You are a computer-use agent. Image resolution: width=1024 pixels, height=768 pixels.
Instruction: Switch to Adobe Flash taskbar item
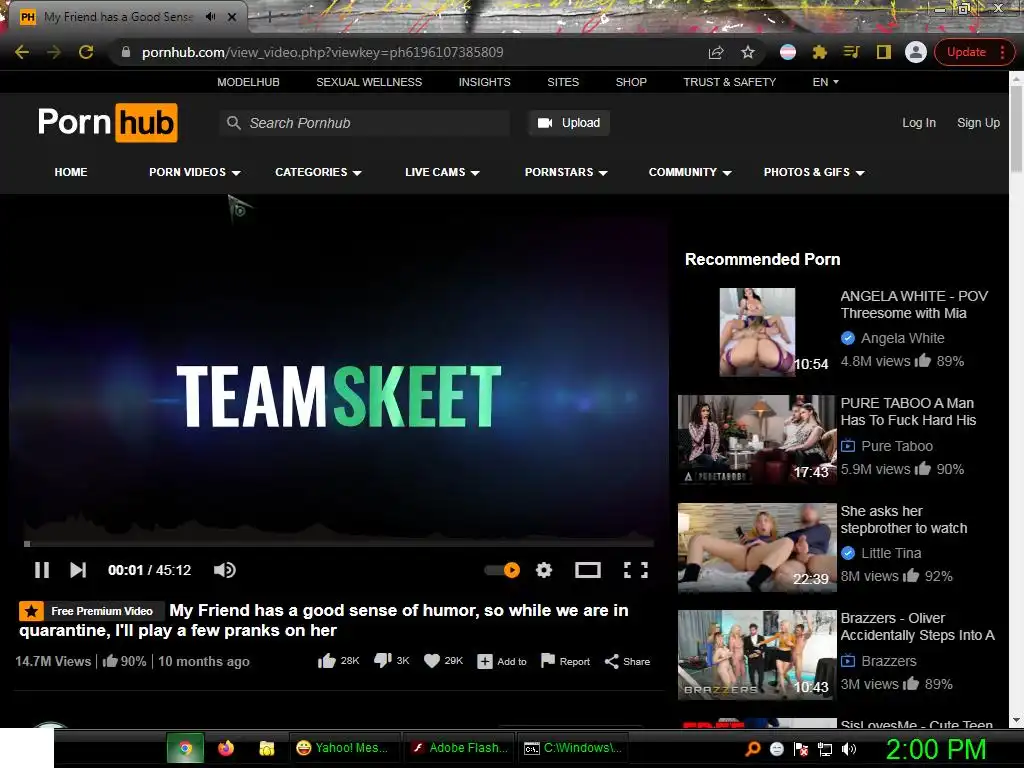click(x=460, y=748)
